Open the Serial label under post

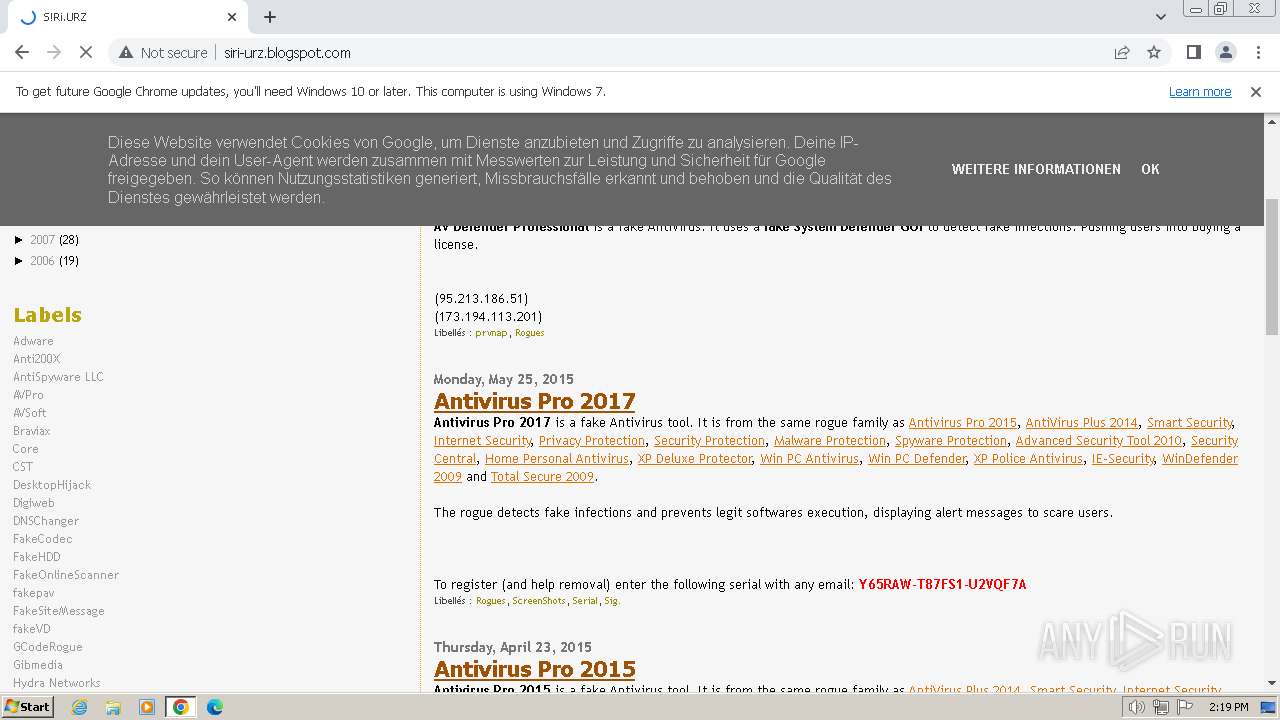[x=585, y=601]
